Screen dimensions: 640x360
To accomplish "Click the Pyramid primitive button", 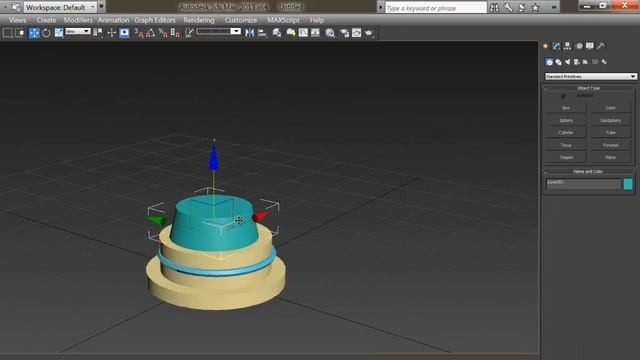I will (610, 145).
